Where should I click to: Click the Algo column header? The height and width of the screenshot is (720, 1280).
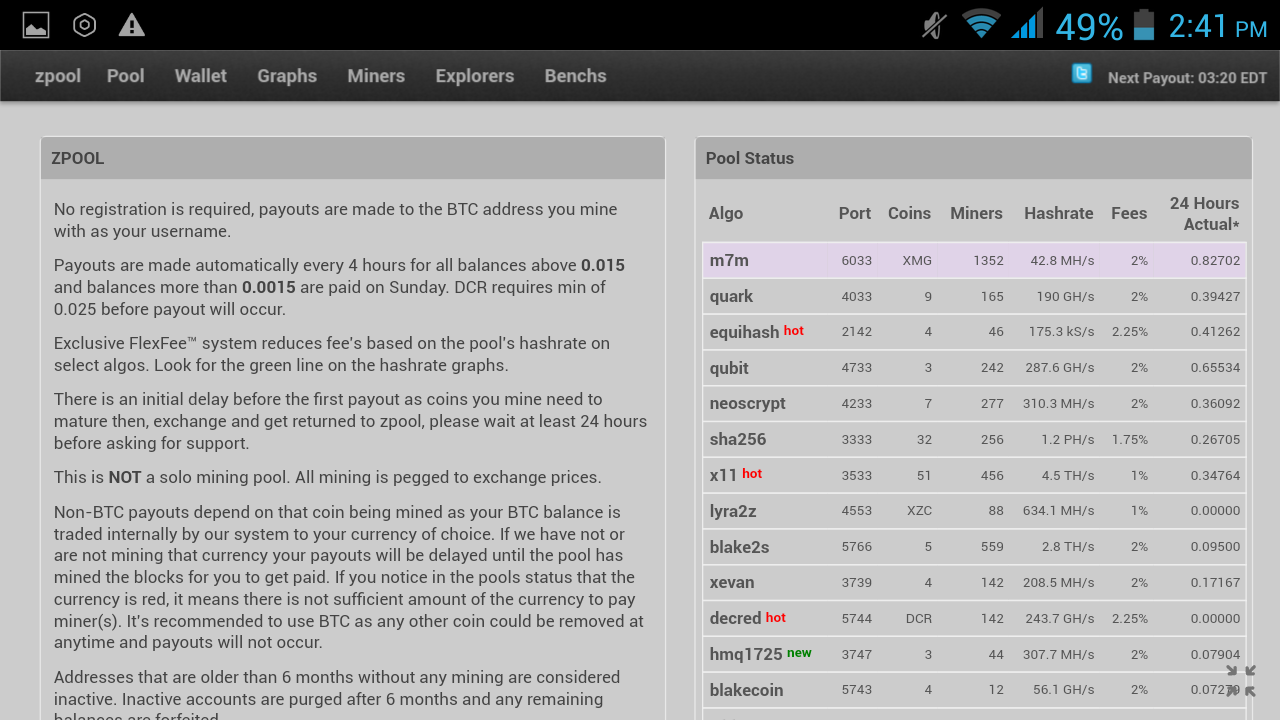click(726, 213)
